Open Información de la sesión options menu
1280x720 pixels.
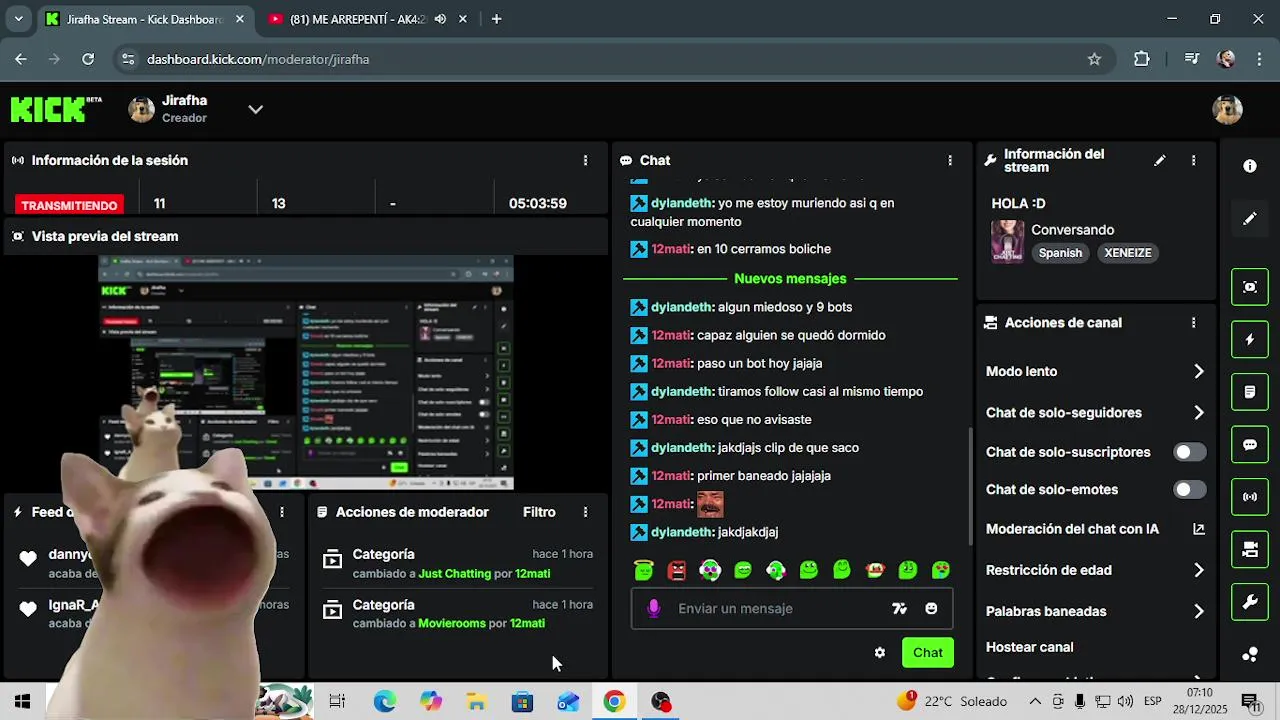585,160
